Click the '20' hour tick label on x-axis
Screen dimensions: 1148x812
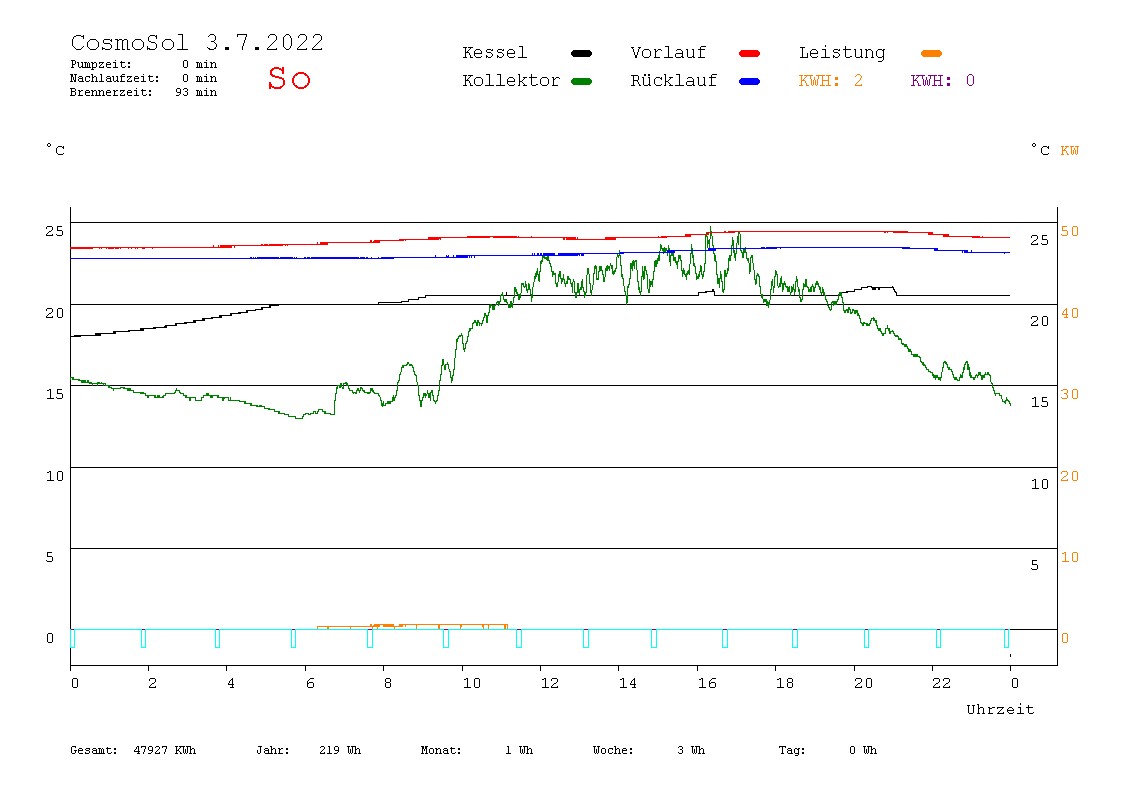863,683
